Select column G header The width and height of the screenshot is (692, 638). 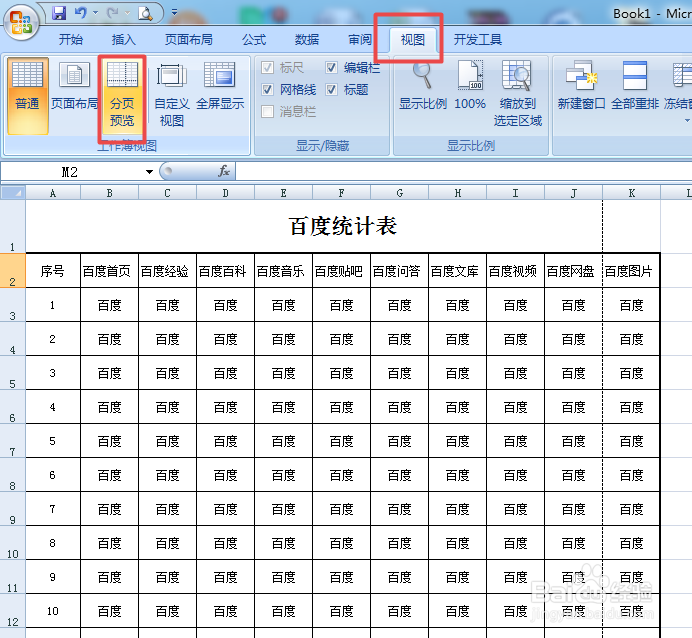[x=399, y=193]
